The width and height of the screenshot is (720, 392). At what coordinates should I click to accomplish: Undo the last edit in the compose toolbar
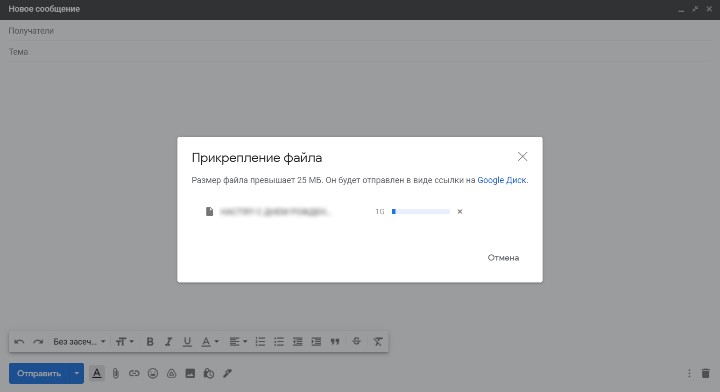[19, 342]
